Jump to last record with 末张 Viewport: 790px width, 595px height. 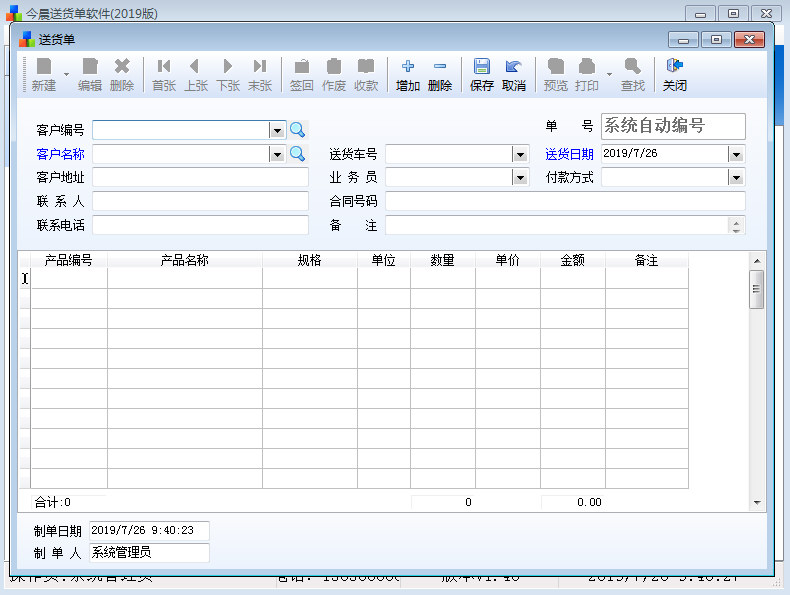point(260,75)
